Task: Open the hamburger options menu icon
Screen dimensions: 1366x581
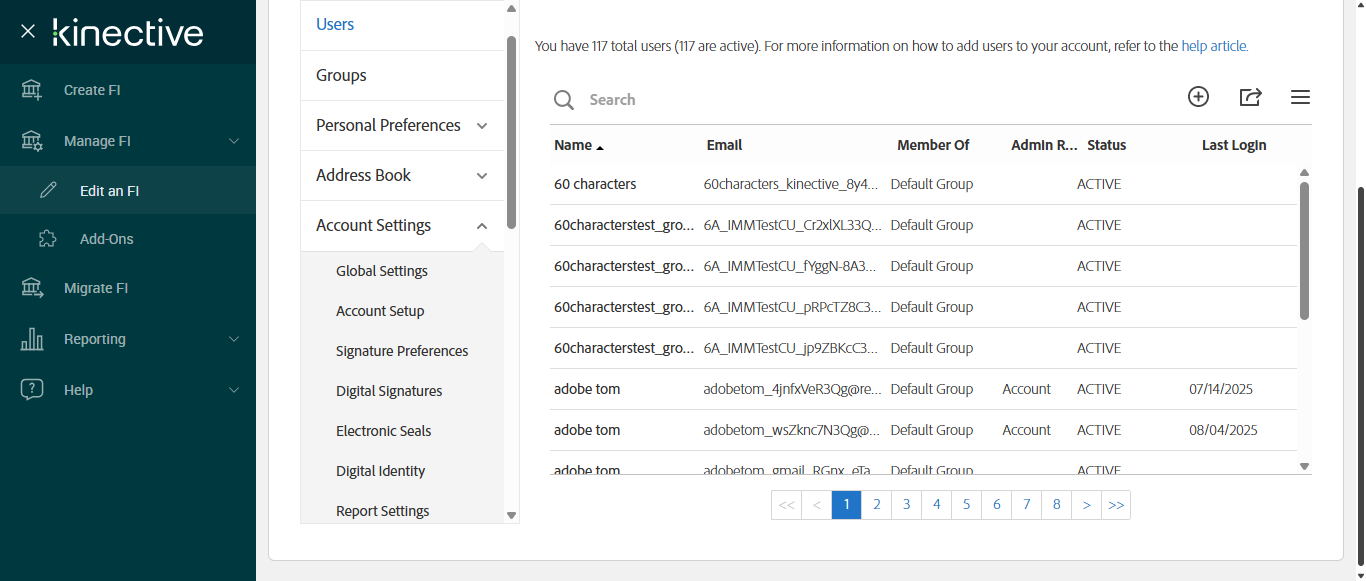Action: pos(1300,97)
